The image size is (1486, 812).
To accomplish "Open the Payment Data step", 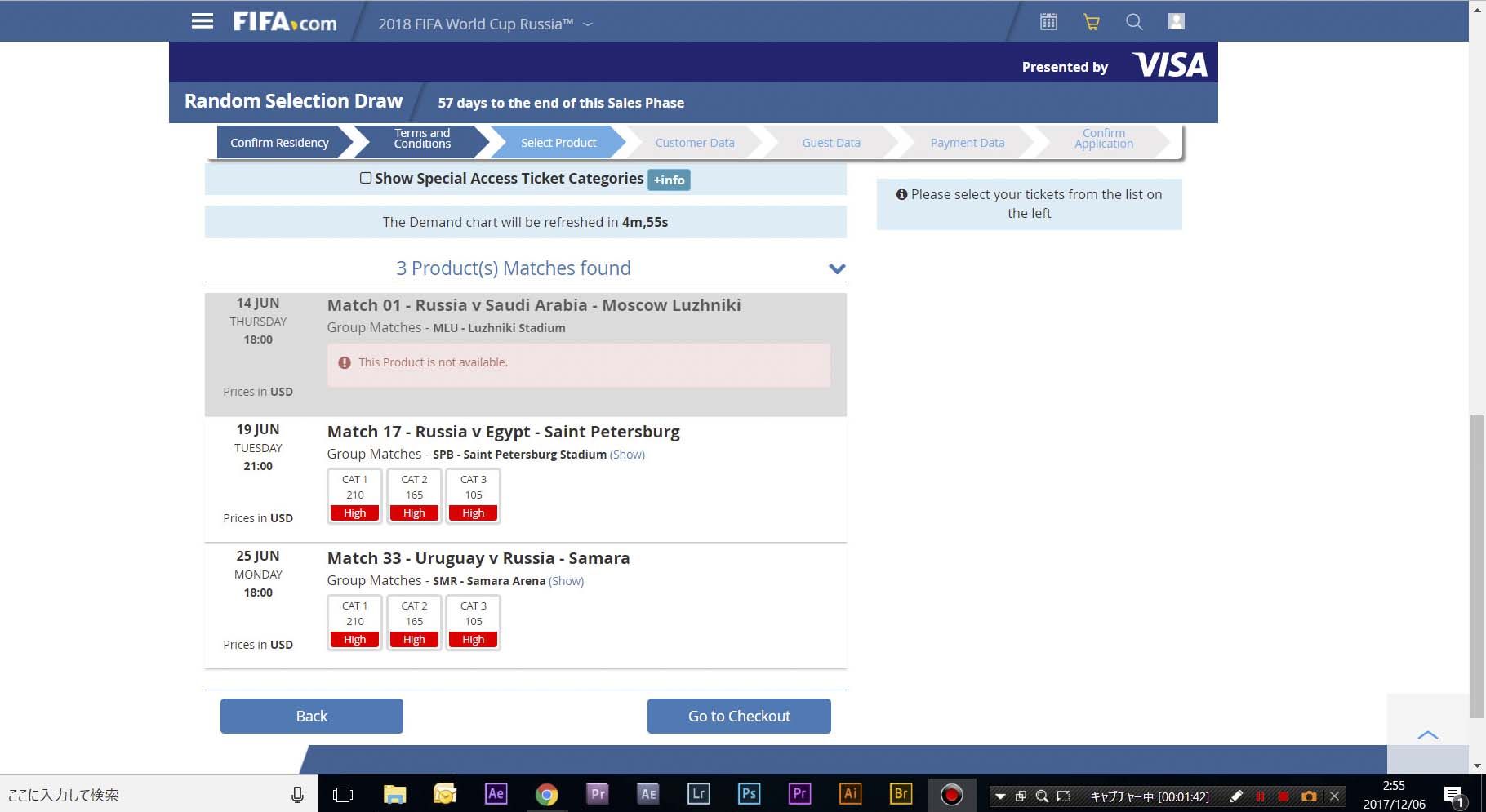I will tap(968, 143).
